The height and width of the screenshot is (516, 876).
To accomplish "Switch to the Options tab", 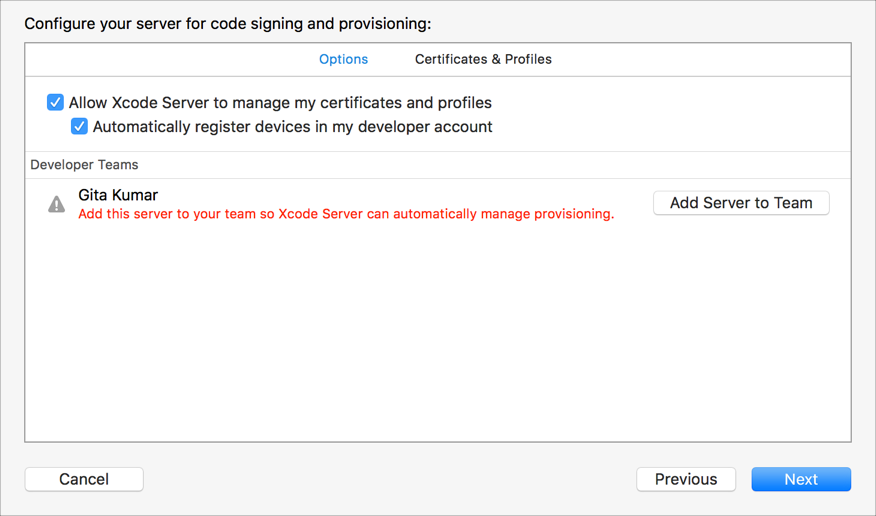I will coord(343,59).
